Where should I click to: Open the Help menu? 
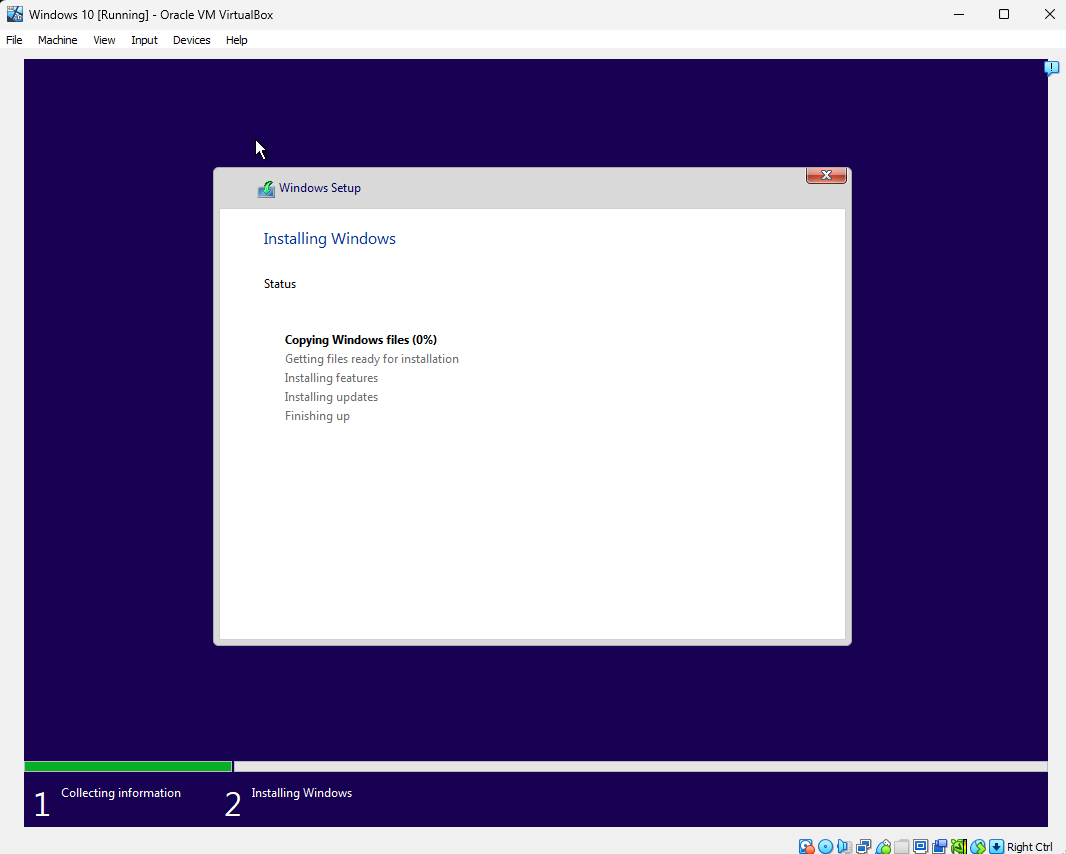[237, 40]
